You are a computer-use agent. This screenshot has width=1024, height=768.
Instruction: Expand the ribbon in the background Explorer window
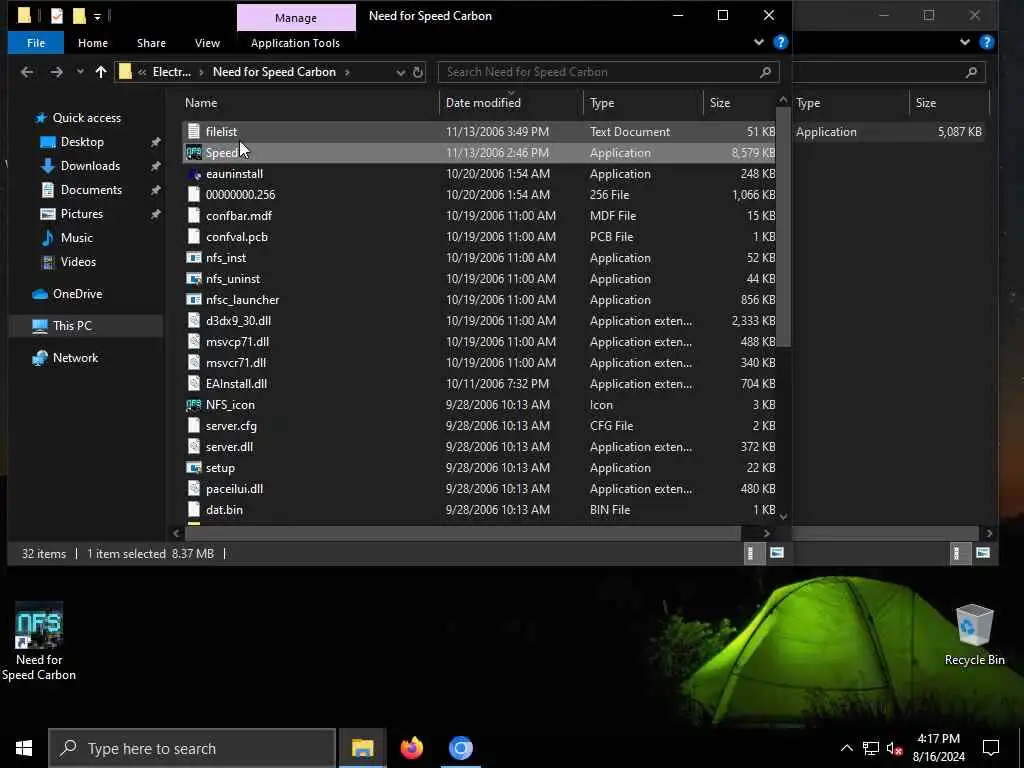coord(965,42)
